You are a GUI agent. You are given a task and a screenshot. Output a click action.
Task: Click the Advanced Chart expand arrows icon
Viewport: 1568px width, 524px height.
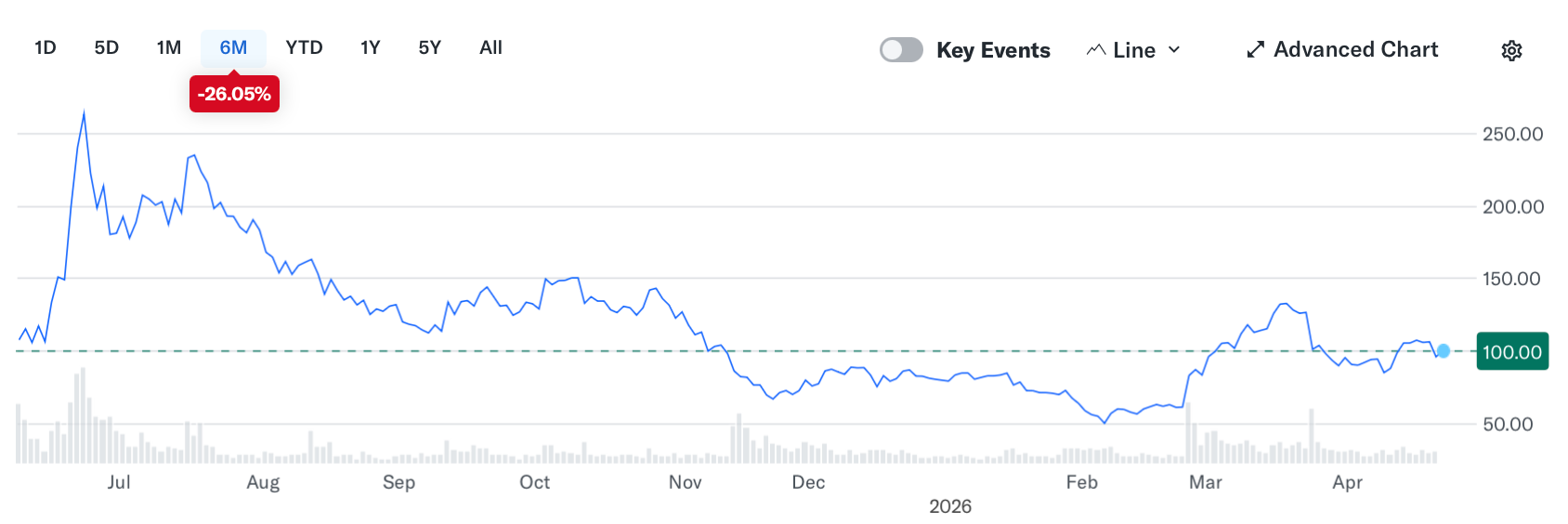1255,50
